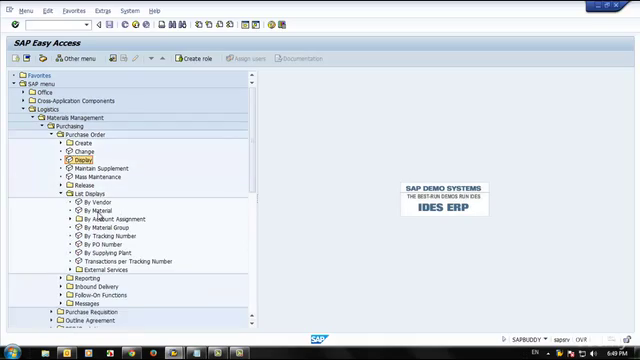Click the tree scrollbar bottom down arrow
The height and width of the screenshot is (360, 640).
(x=252, y=323)
